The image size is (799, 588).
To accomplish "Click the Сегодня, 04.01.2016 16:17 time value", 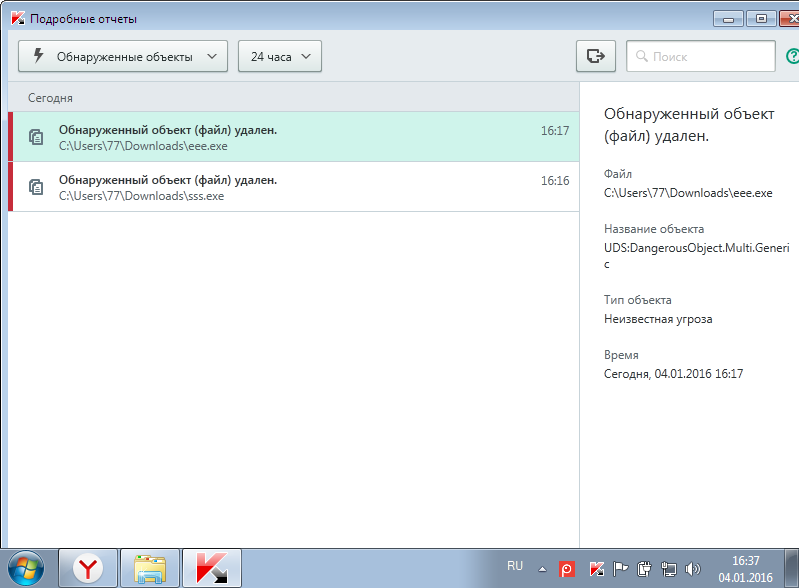I will (673, 373).
